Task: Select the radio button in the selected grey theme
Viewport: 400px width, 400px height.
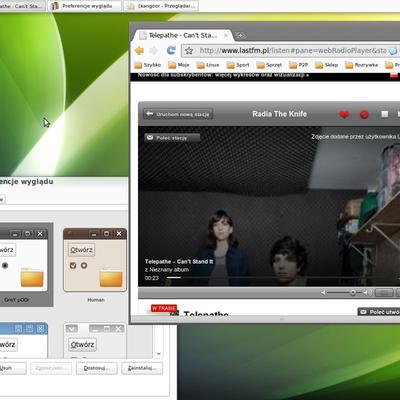Action: (5, 265)
